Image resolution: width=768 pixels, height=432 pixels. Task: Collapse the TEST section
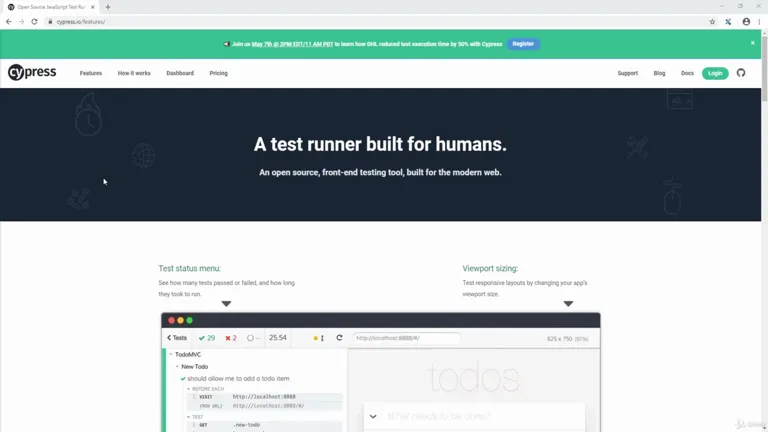(189, 417)
